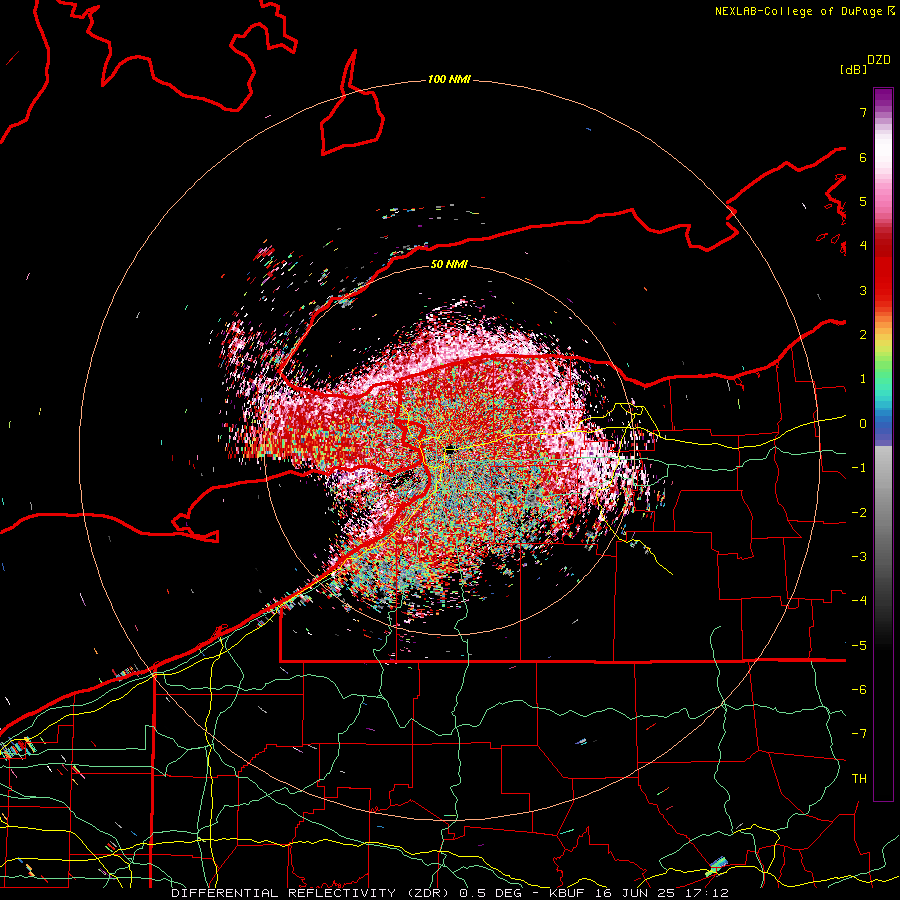The image size is (900, 900).
Task: Click the 16 JUN 25 date in the caption
Action: [x=636, y=893]
